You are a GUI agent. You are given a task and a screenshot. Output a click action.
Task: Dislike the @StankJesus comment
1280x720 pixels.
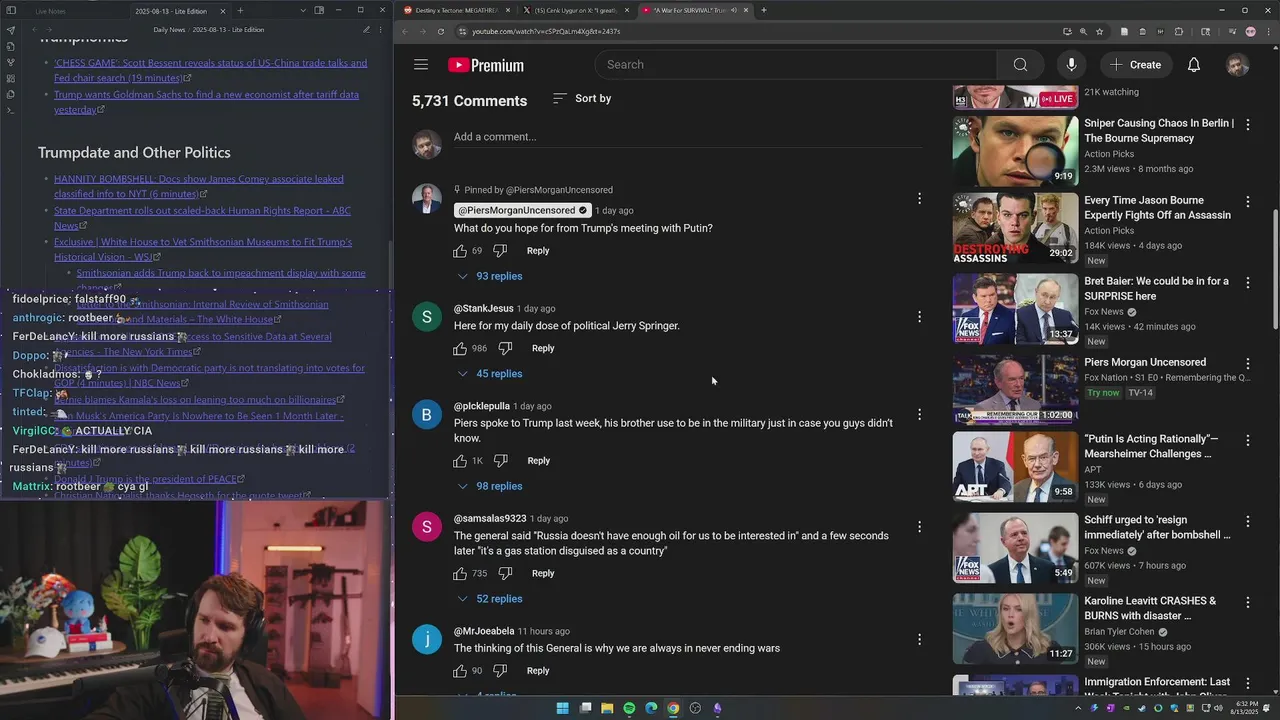[x=505, y=348]
